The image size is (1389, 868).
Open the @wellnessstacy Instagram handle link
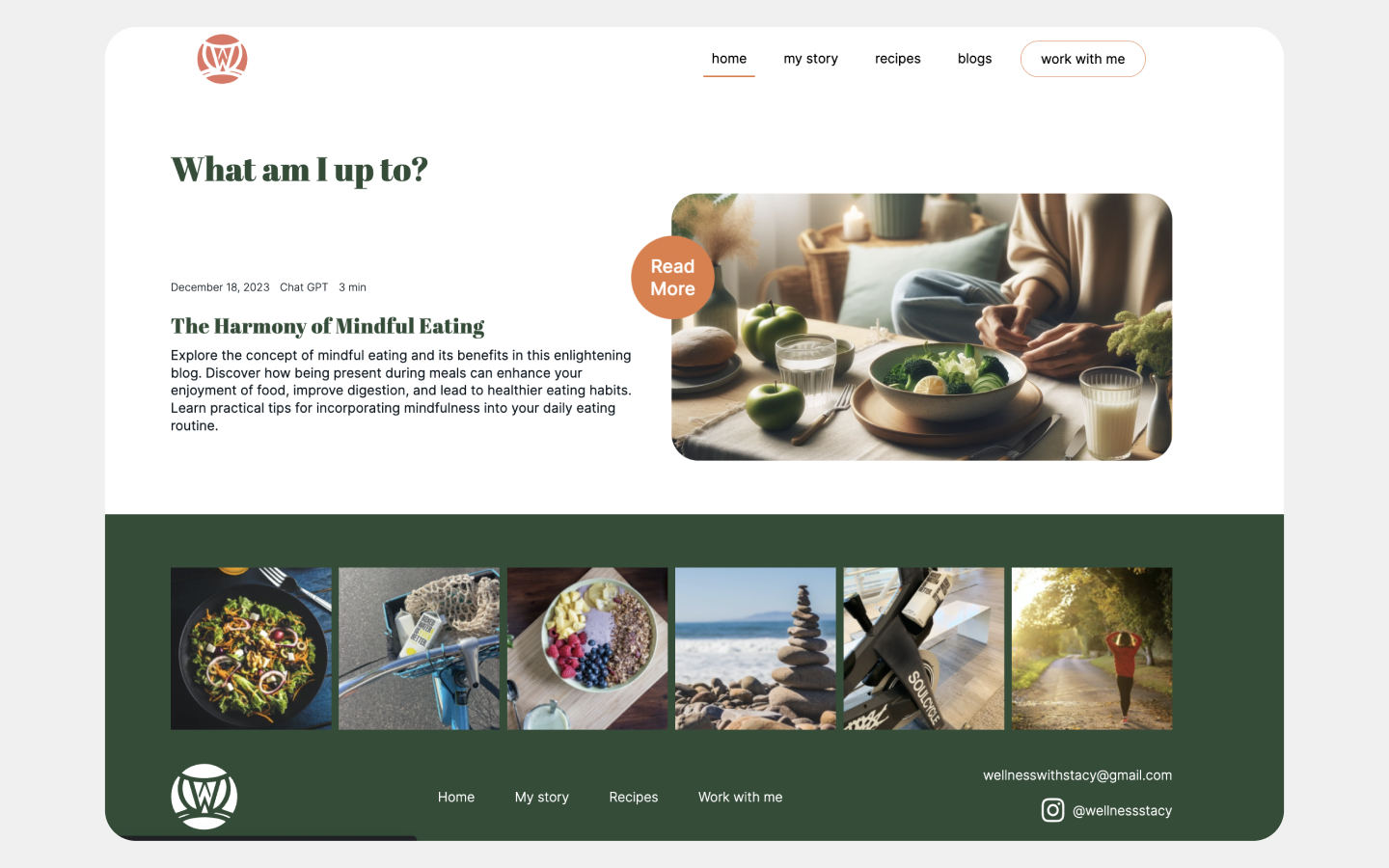1122,811
